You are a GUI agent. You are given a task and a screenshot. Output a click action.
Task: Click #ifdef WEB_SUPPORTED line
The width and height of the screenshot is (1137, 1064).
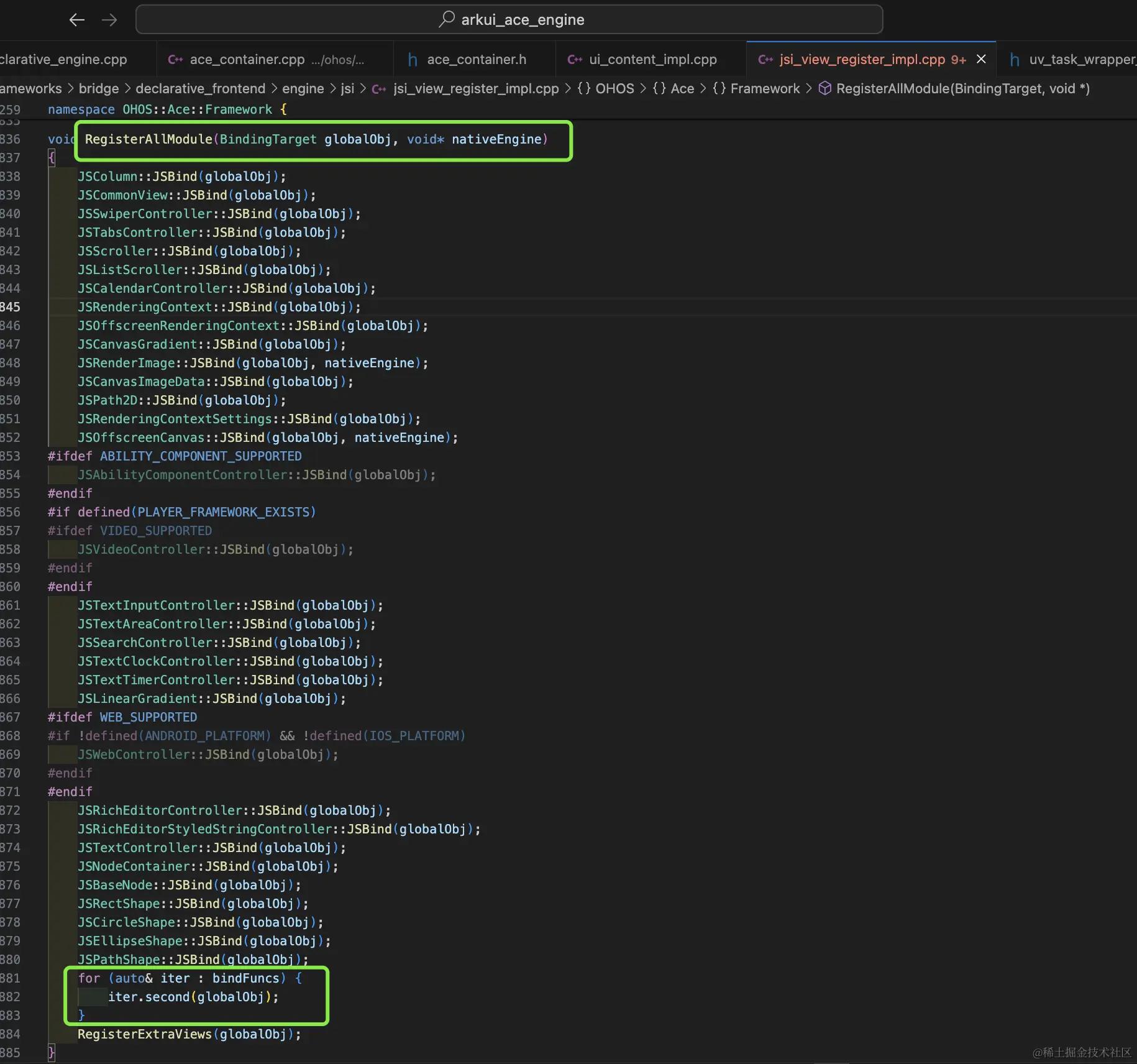point(122,717)
